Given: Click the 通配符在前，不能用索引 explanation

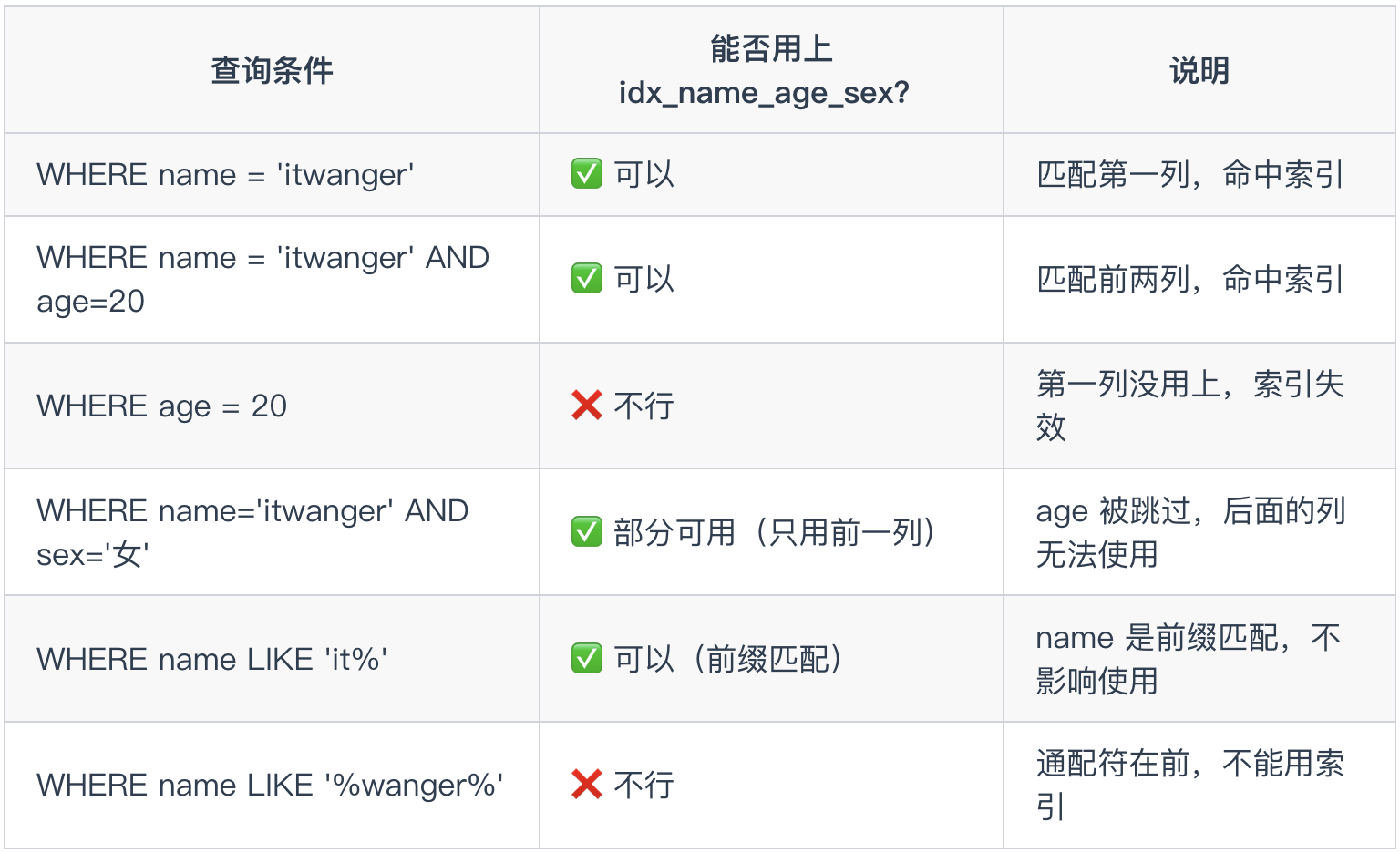Looking at the screenshot, I should click(1189, 785).
